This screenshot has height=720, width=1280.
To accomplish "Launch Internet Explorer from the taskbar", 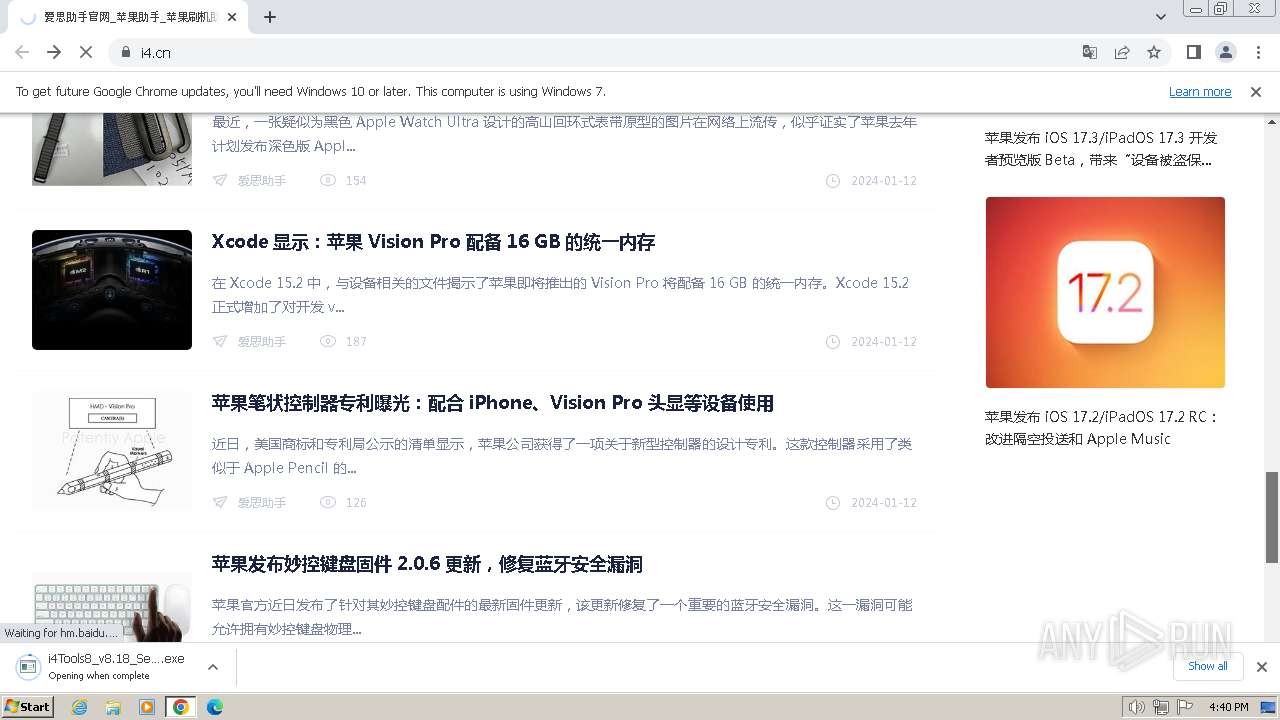I will click(79, 707).
